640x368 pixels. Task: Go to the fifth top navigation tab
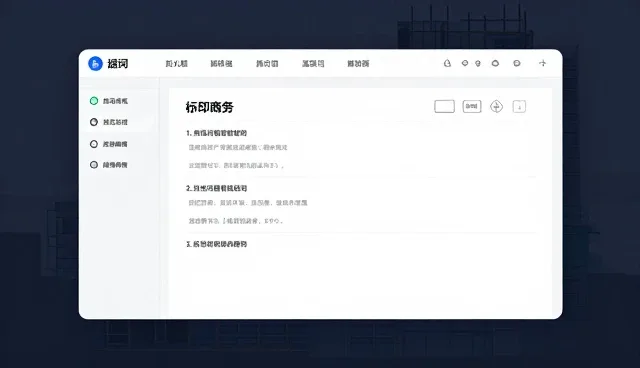pyautogui.click(x=358, y=64)
